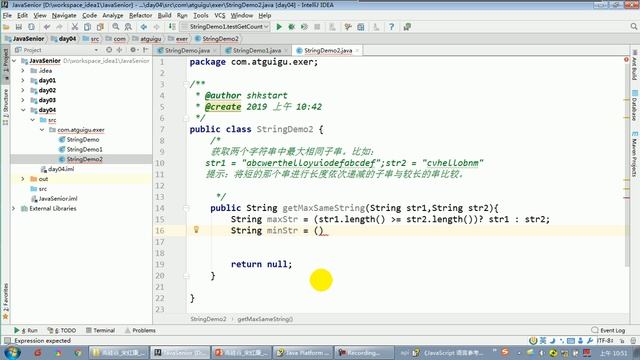Click the Synchronize toolbar icon

[31, 27]
